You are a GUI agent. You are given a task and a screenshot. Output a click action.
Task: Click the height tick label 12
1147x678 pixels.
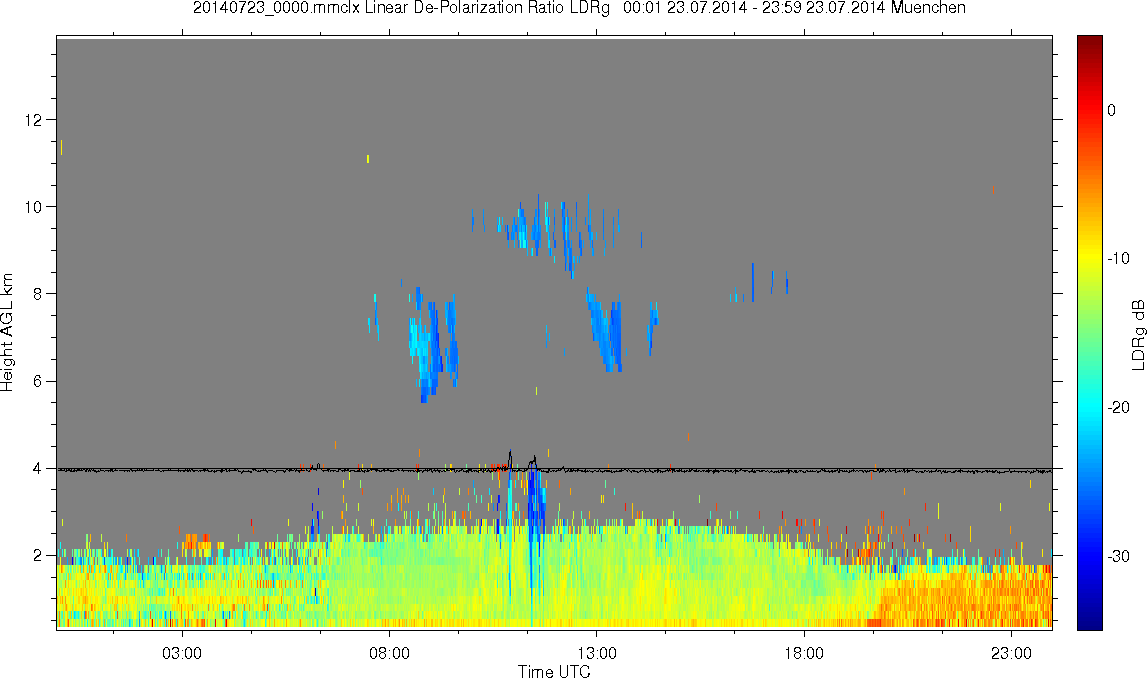[33, 119]
